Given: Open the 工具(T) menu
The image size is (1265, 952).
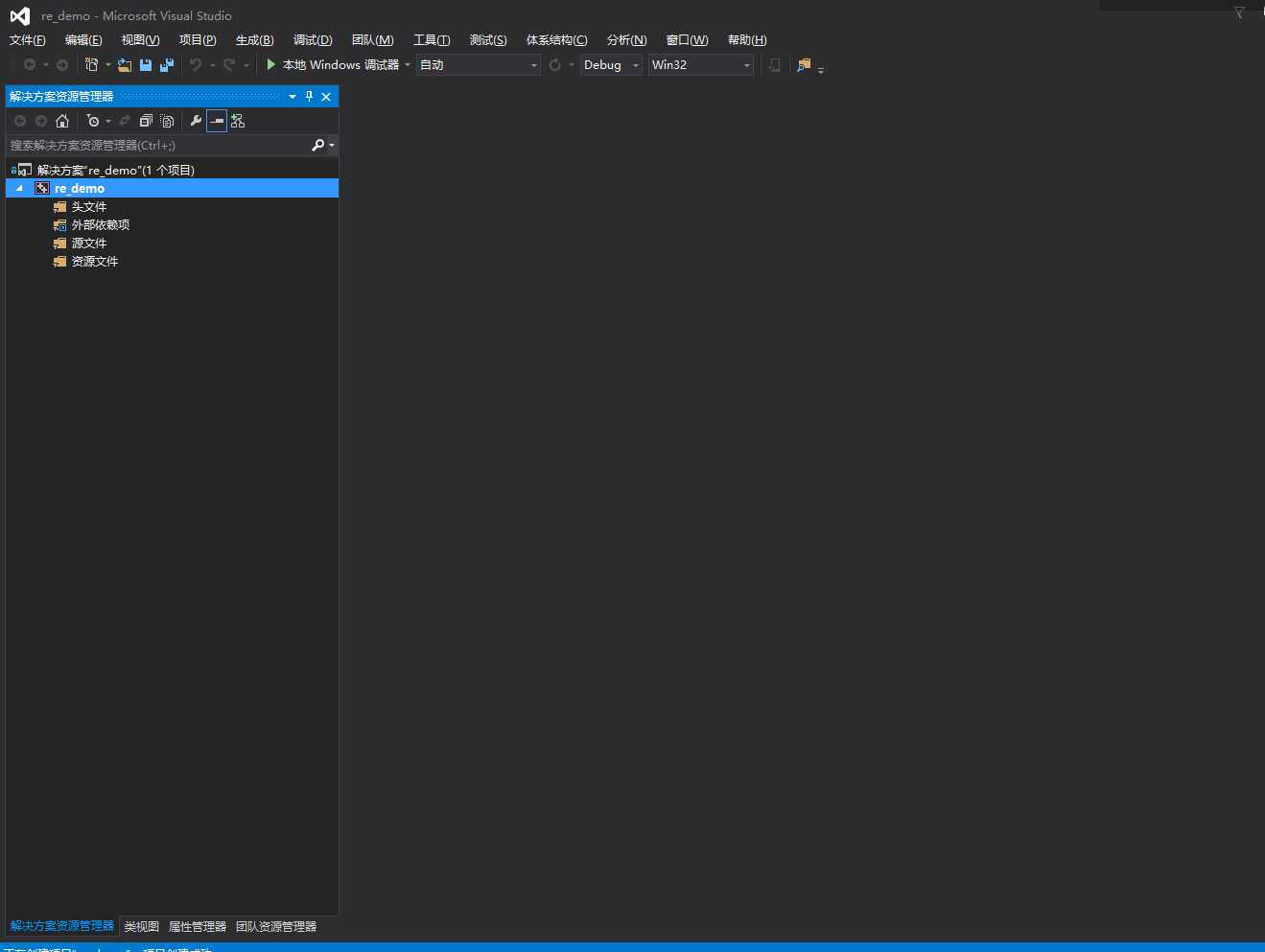Looking at the screenshot, I should 432,39.
